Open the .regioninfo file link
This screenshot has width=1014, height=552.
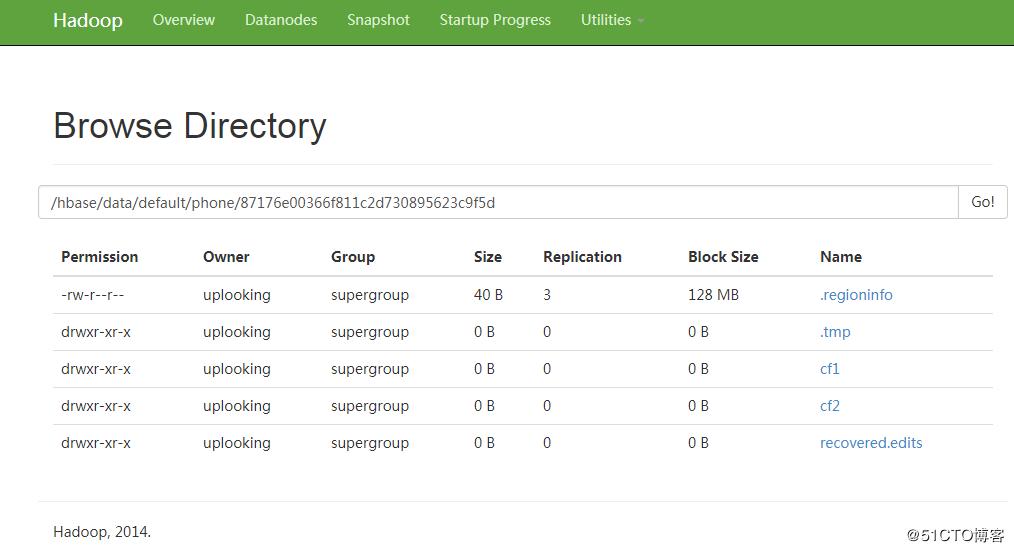click(856, 295)
